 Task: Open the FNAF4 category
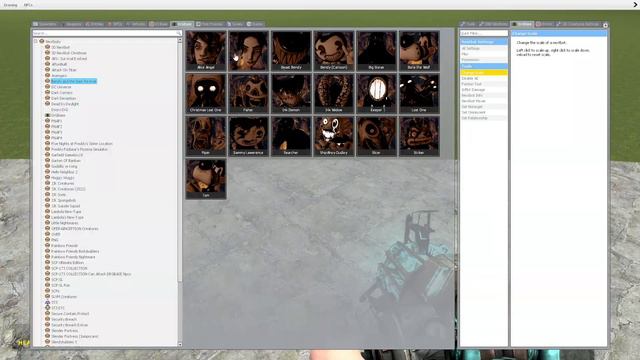click(x=56, y=138)
